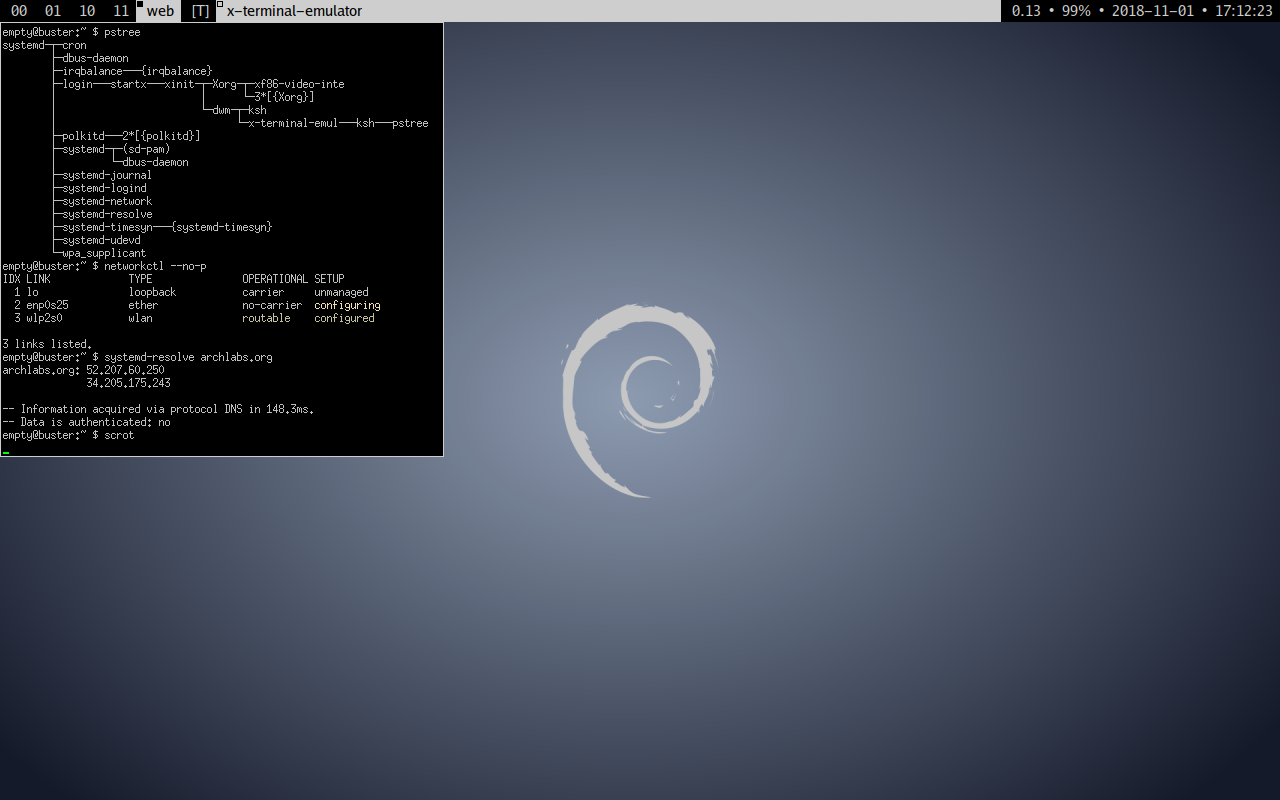Click the TYPE column header
The height and width of the screenshot is (800, 1280).
(x=140, y=279)
